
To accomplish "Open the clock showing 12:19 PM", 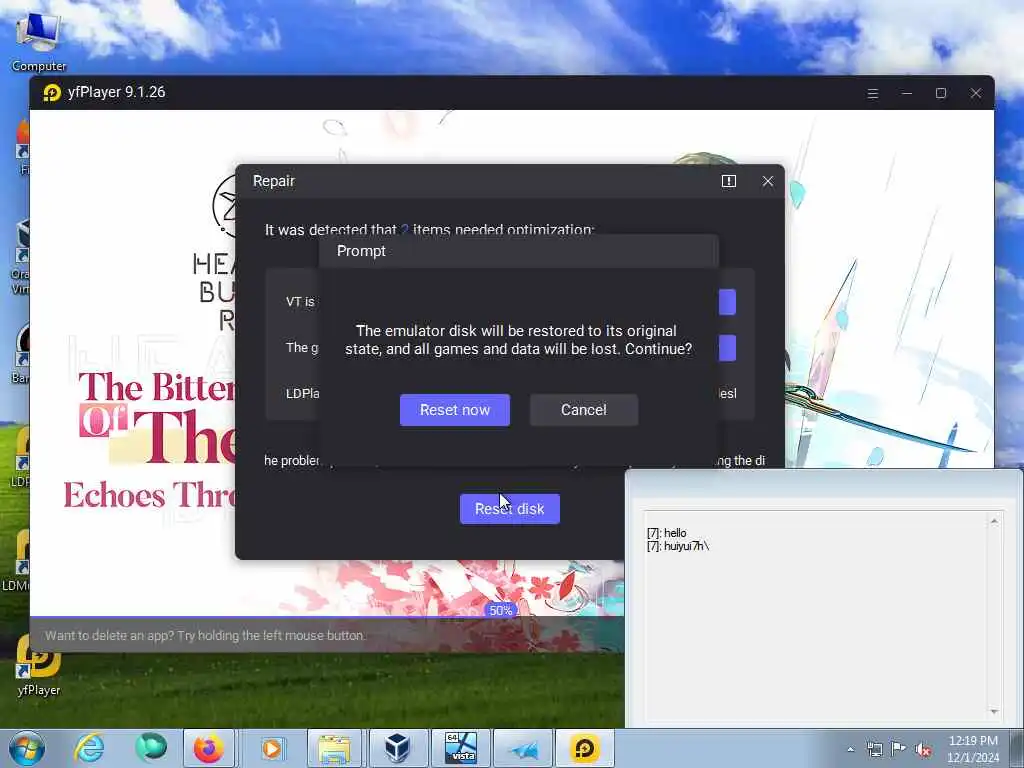I will pyautogui.click(x=973, y=749).
